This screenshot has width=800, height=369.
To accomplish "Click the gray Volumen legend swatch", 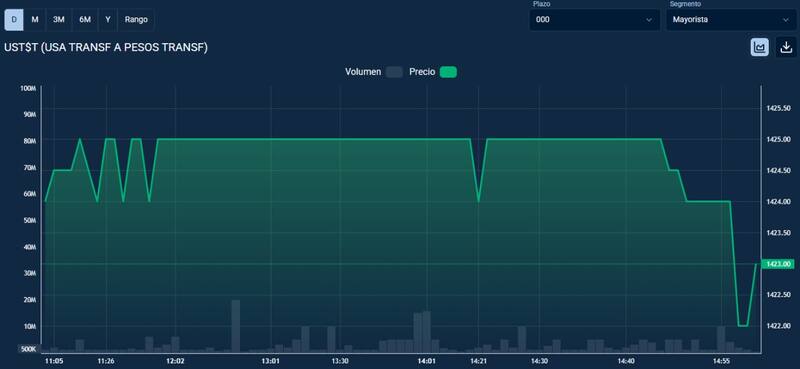I will [x=394, y=72].
